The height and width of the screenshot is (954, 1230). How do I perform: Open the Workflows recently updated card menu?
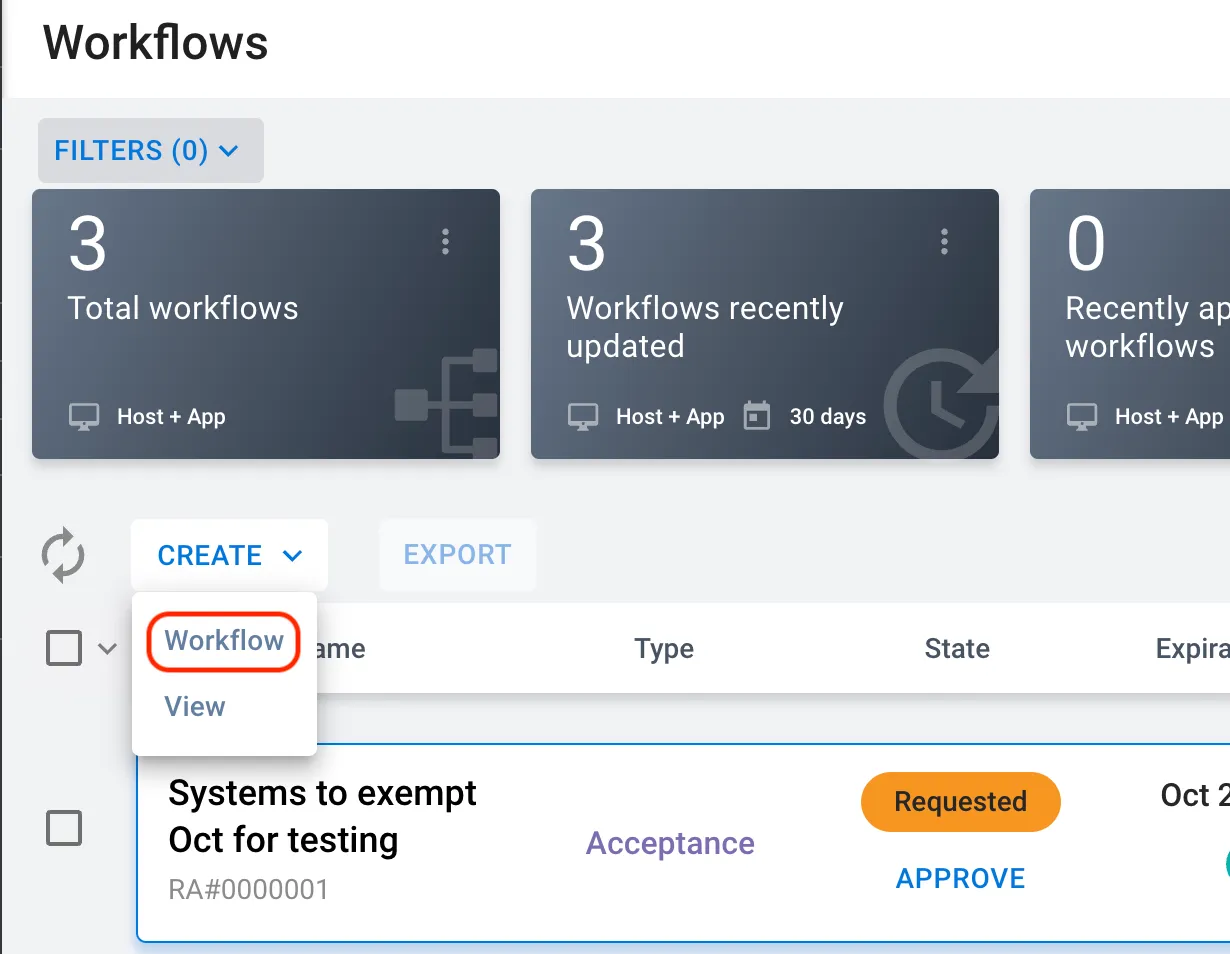[x=944, y=241]
